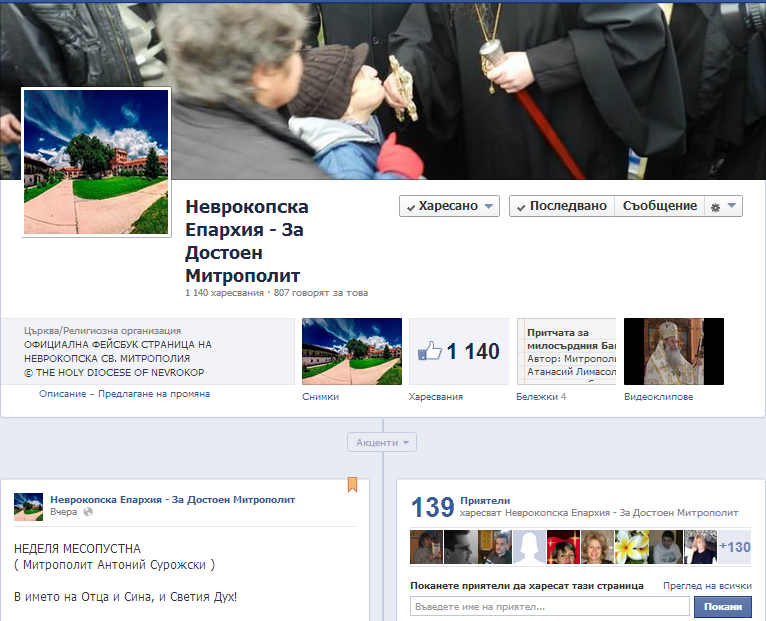Click the Вчера post timestamp

[x=64, y=512]
